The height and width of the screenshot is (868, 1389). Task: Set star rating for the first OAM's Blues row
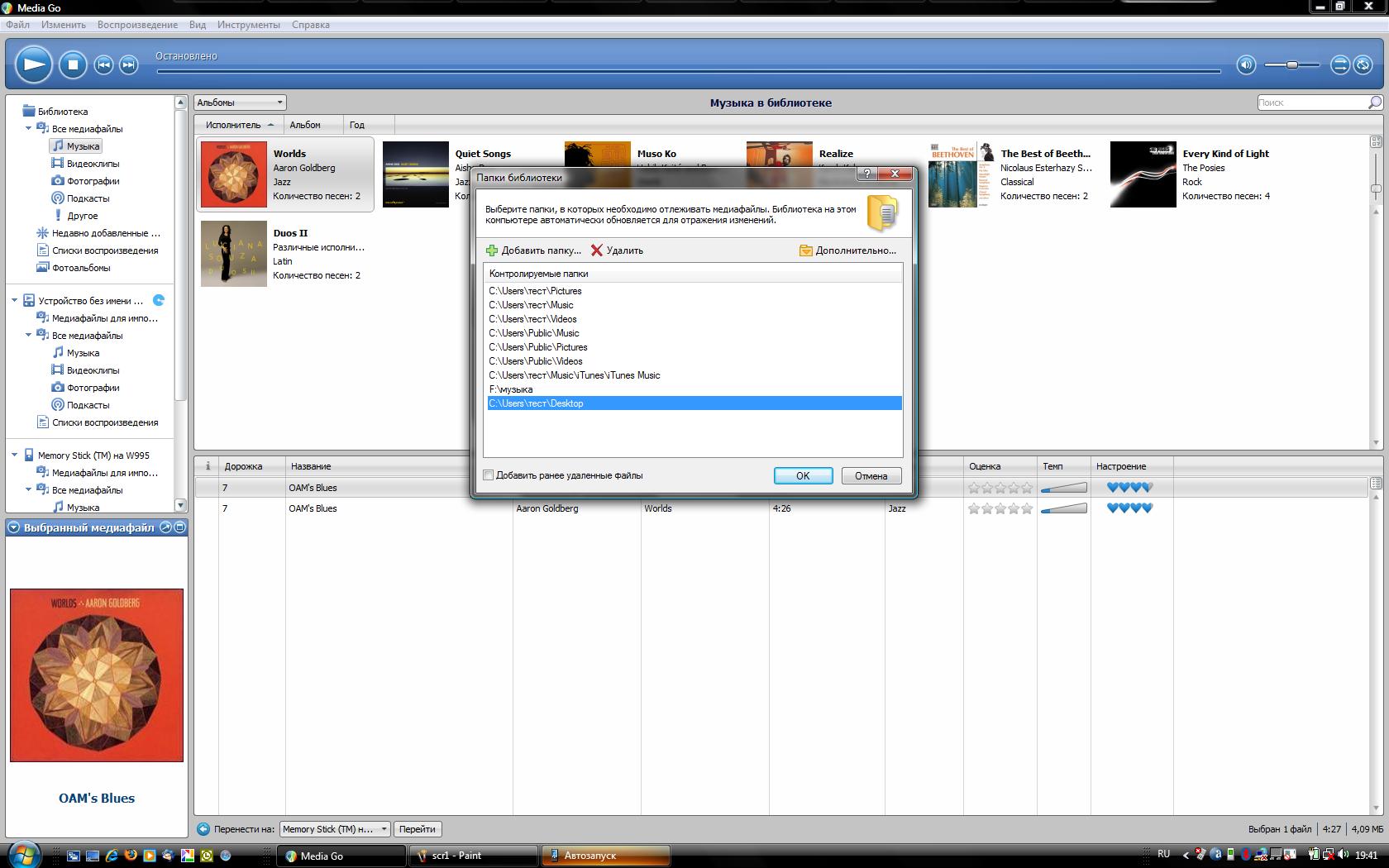point(1000,488)
